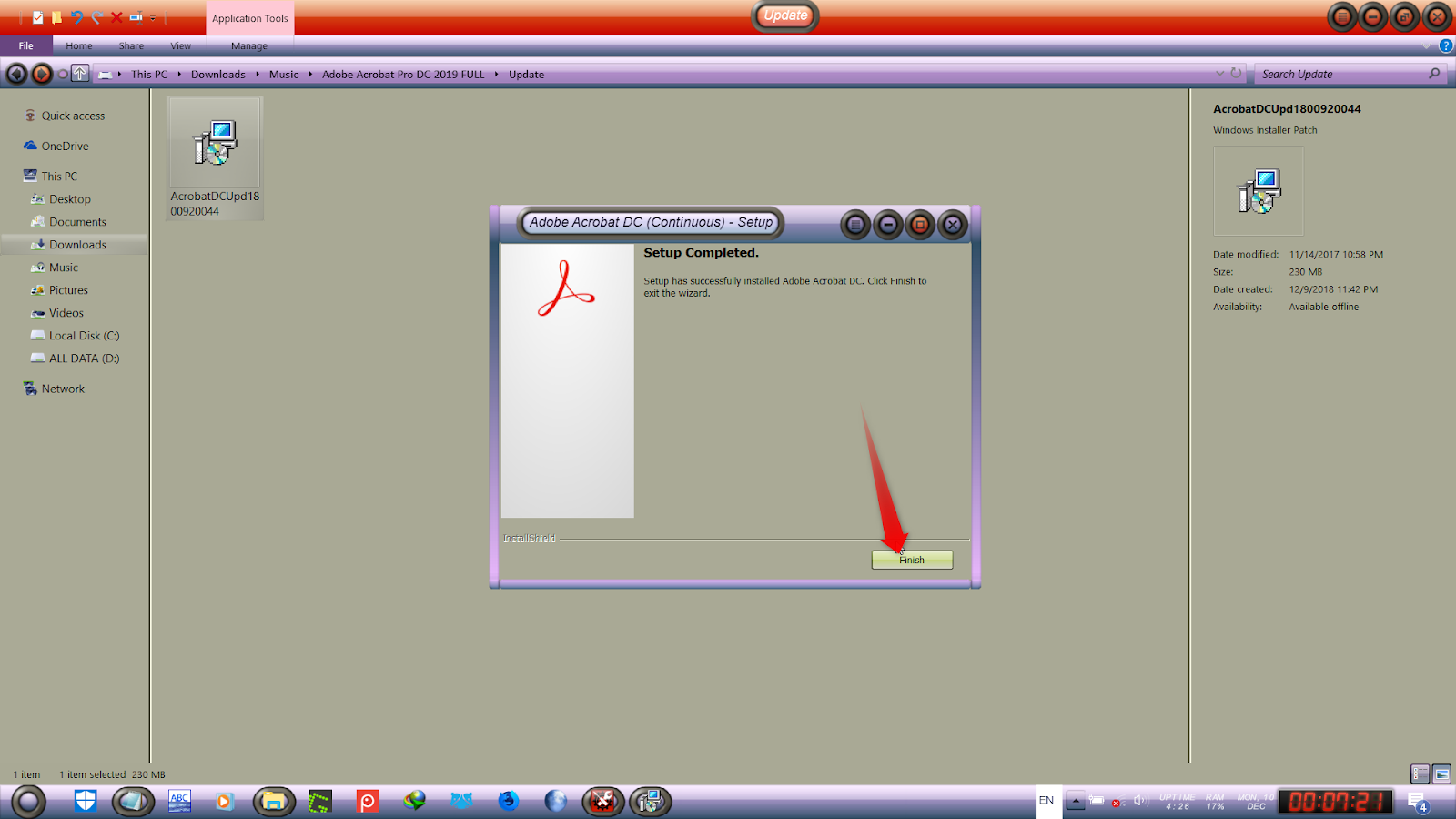Launch PicPick from the taskbar
This screenshot has height=819, width=1456.
tap(367, 801)
